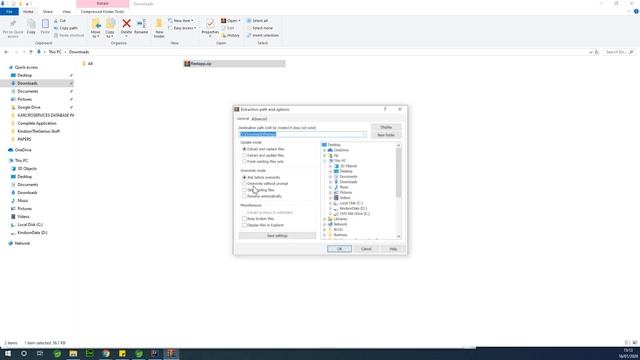Viewport: 640px width, 360px height.
Task: Click the Back arrow in Explorer navigation
Action: (6, 52)
